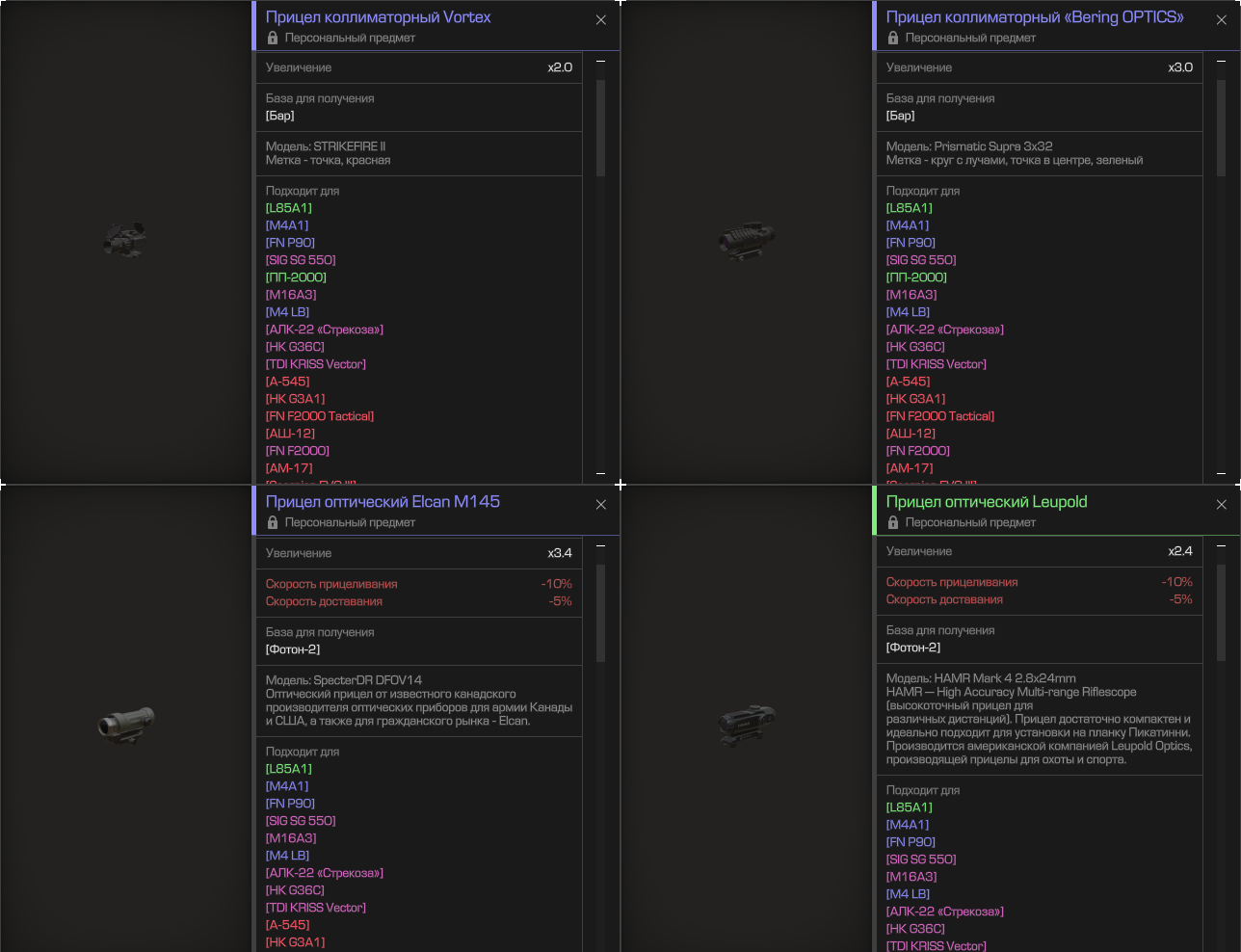
Task: Open [L85A1] weapon link in Vortex panel
Action: 289,208
